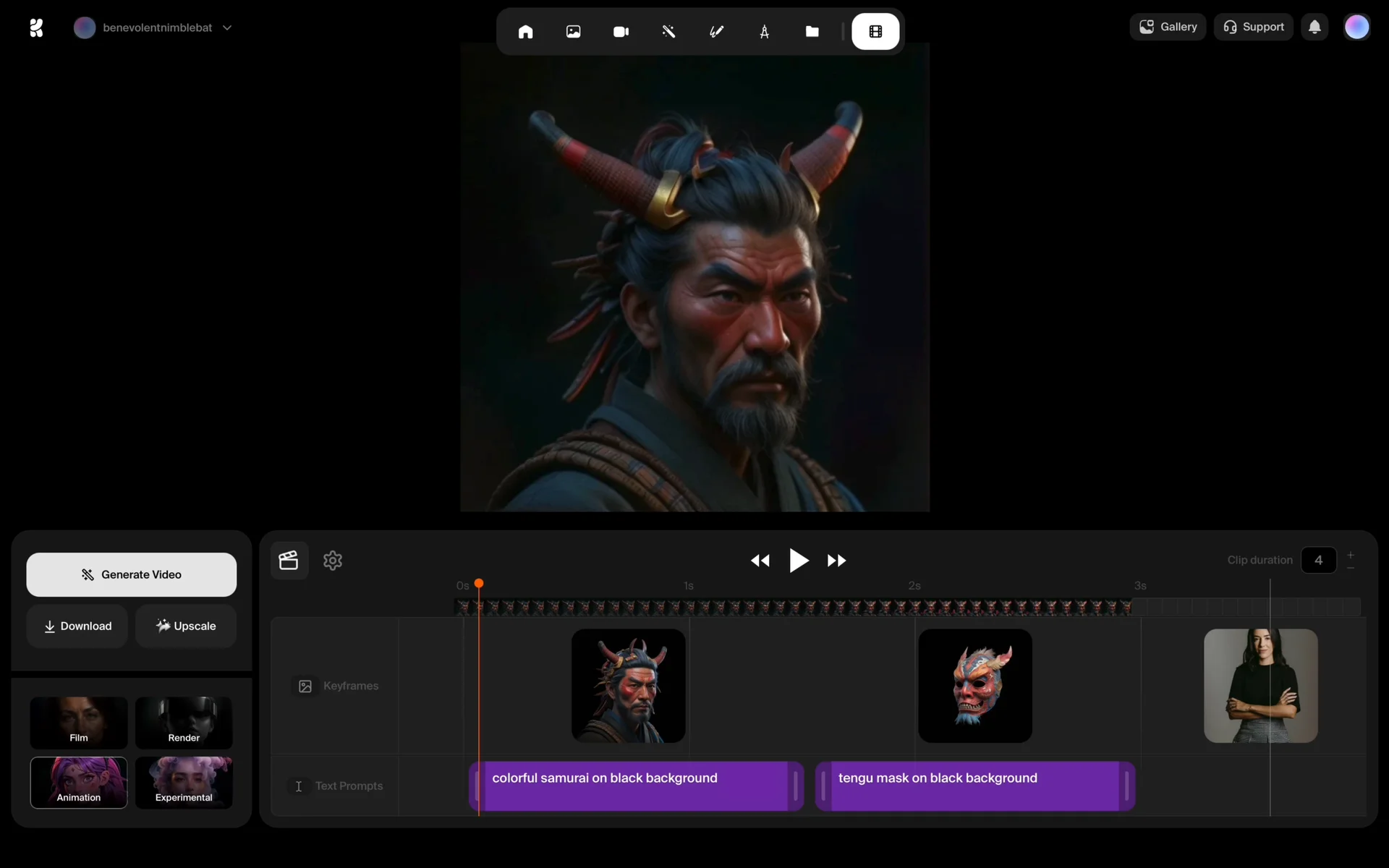Open the video camera tool
Screen dimensions: 1389x868
pos(621,32)
